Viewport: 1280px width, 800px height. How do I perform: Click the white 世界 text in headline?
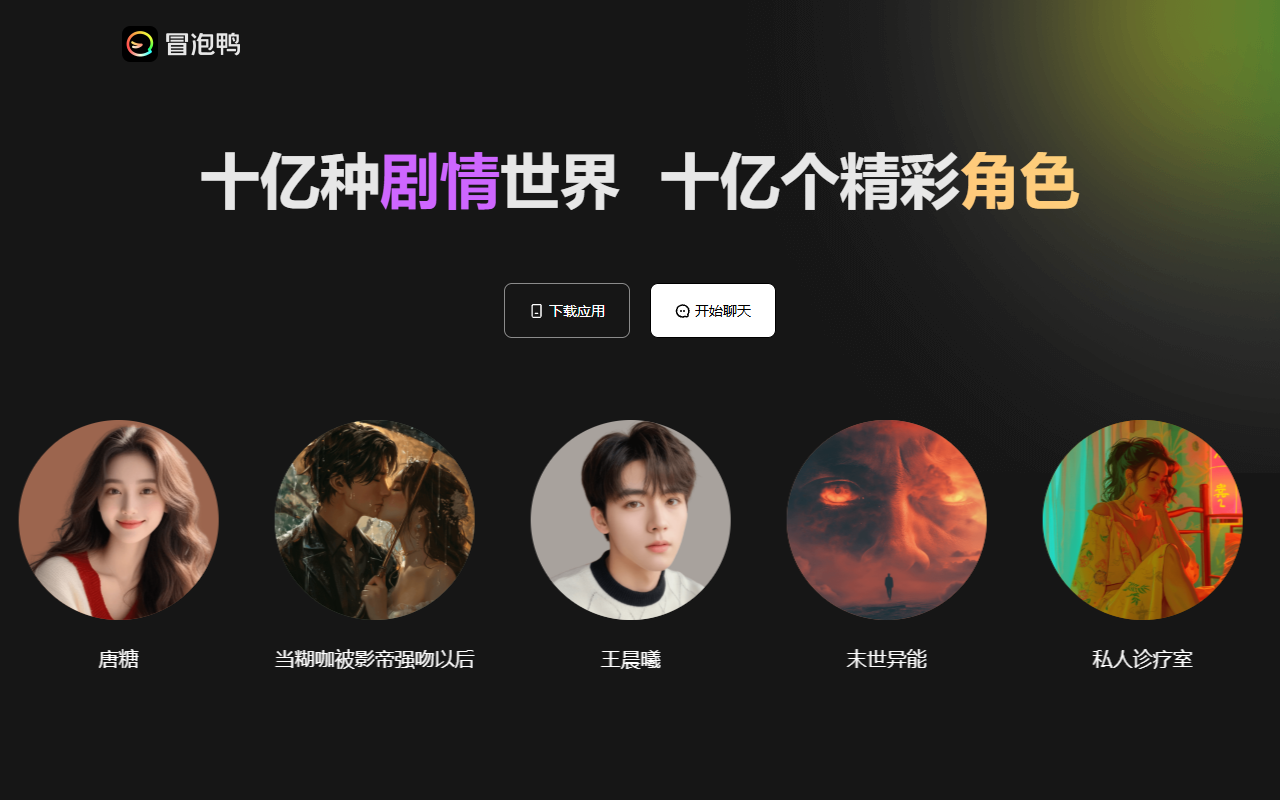click(560, 182)
